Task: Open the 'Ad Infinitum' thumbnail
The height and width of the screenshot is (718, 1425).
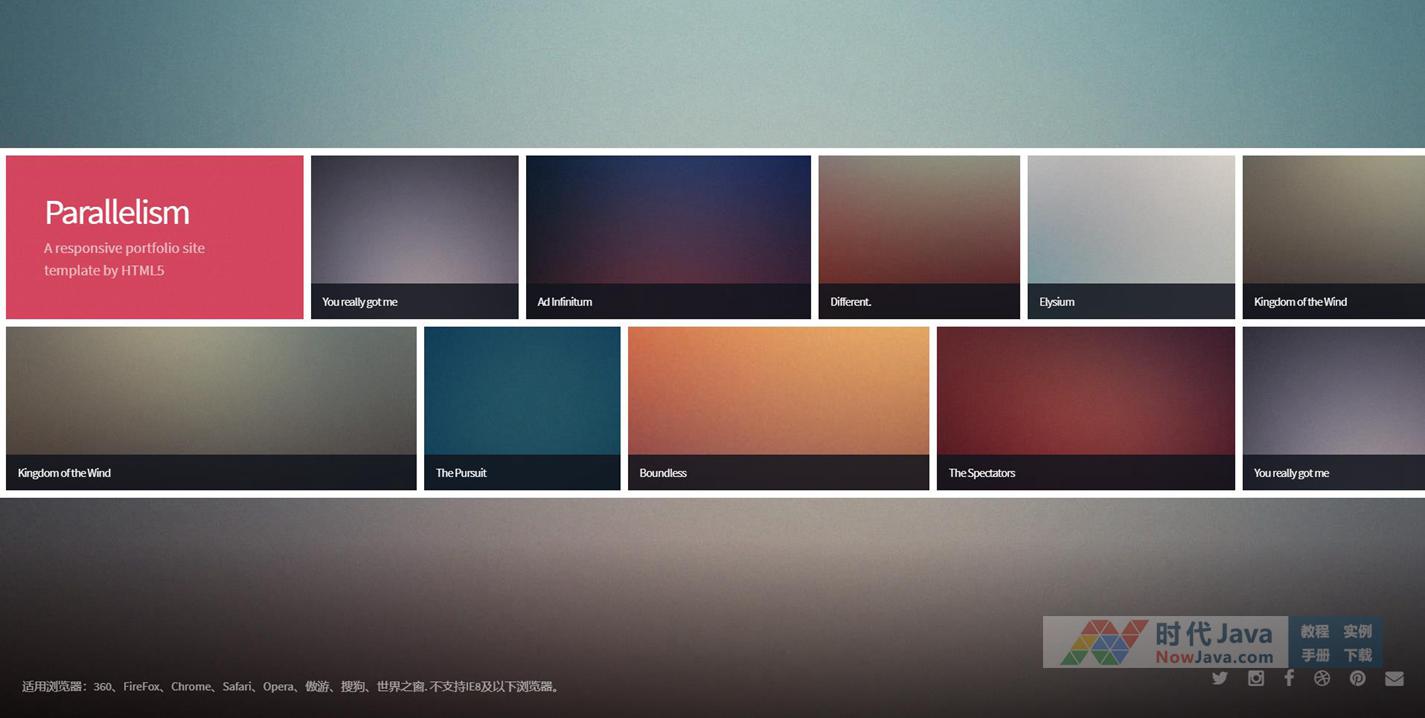Action: 668,237
